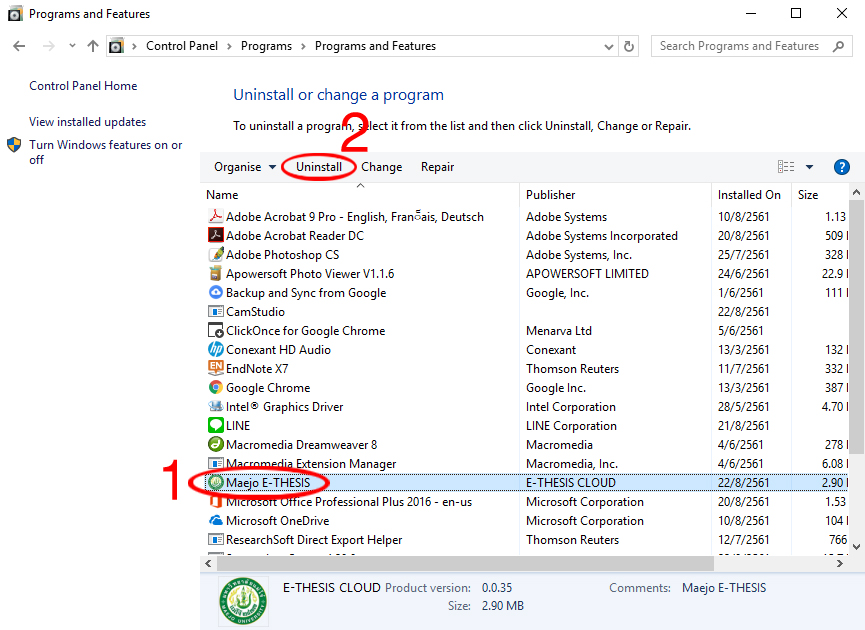Click the Macromedia Extension Manager icon
Screen dimensions: 865x630
click(216, 464)
